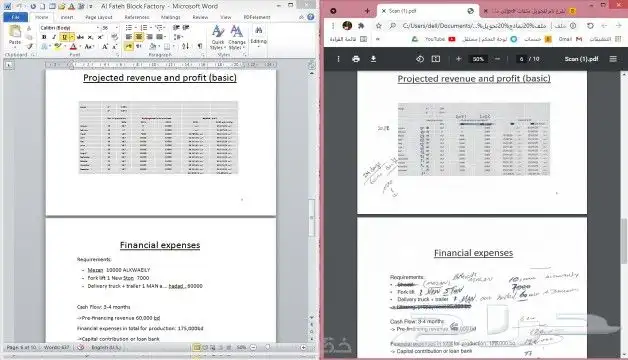Toggle Underline formatting in Word

64,37
